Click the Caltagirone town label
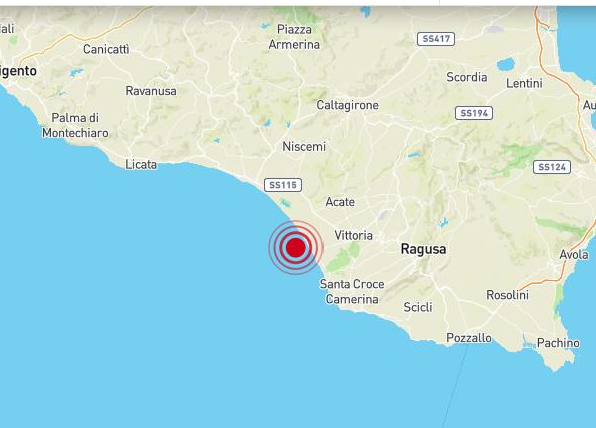596x428 pixels. coord(347,105)
